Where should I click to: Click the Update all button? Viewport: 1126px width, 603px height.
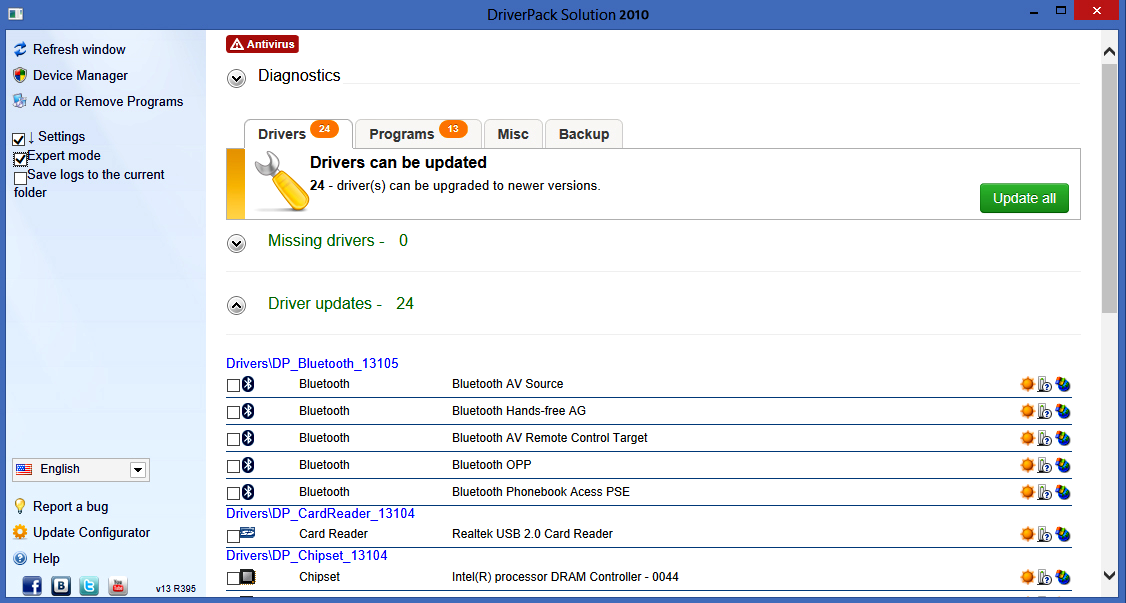coord(1024,198)
